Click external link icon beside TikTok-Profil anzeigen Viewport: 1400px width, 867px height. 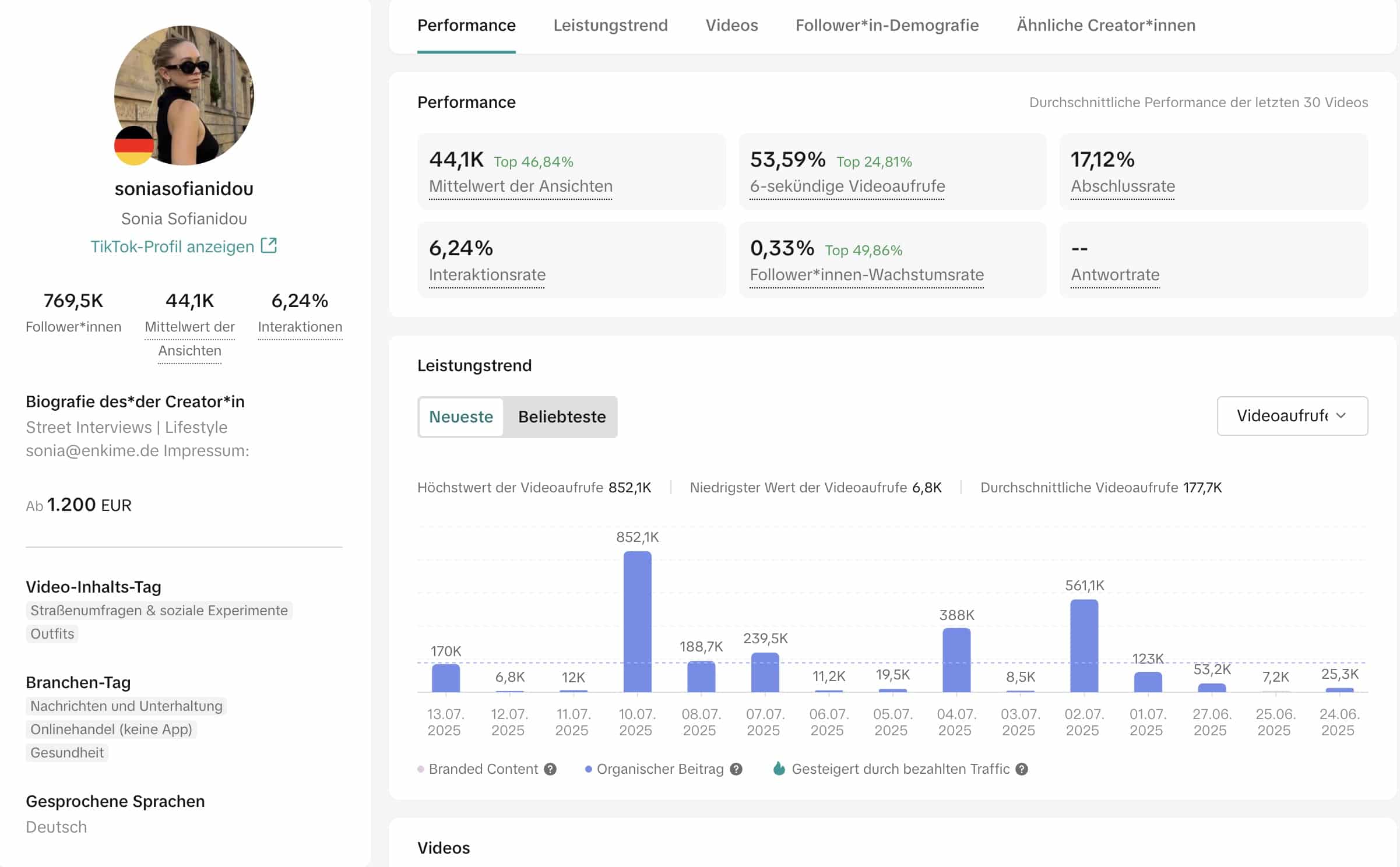tap(269, 245)
